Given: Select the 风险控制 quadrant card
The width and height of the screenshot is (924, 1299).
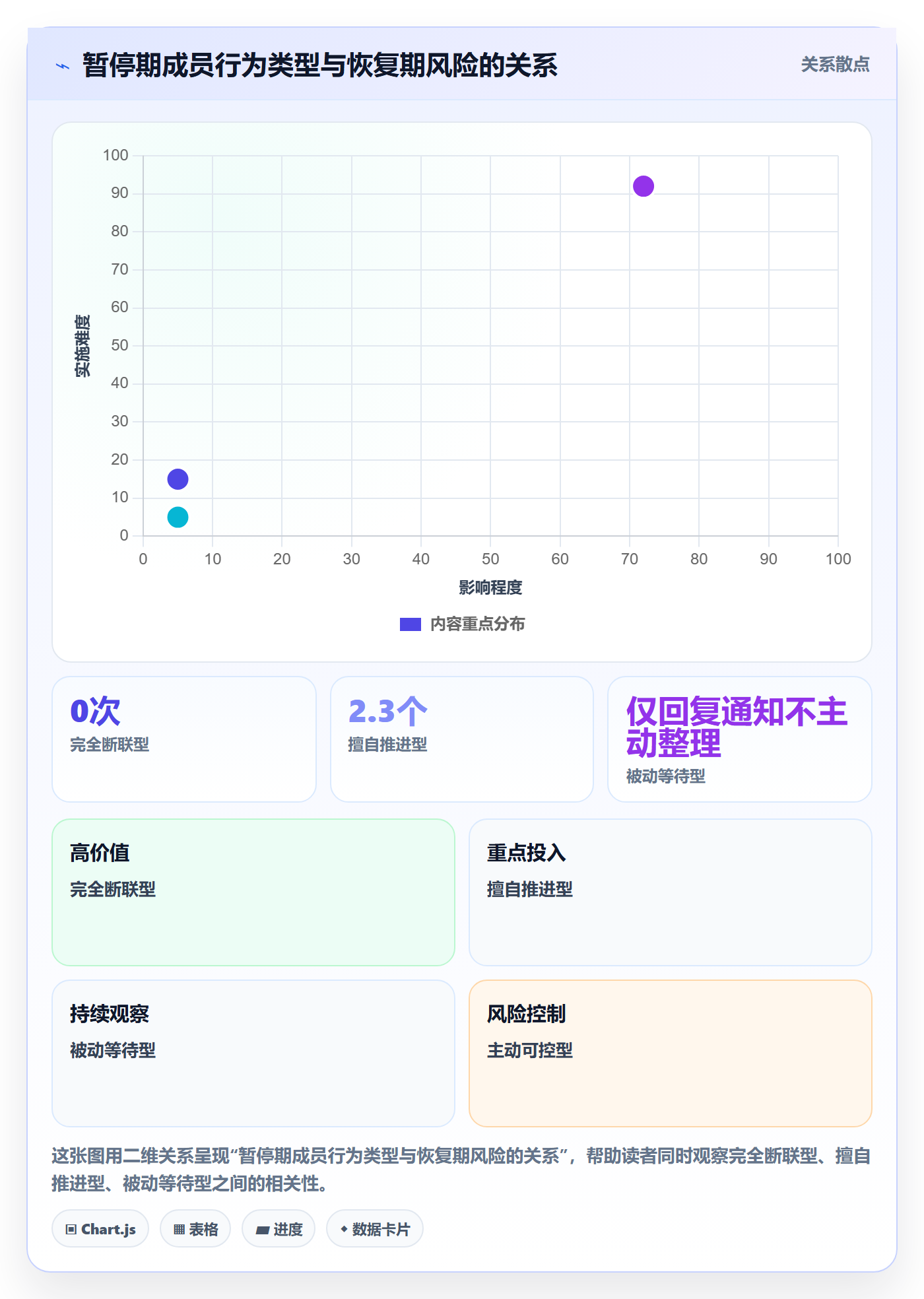Looking at the screenshot, I should [671, 1053].
